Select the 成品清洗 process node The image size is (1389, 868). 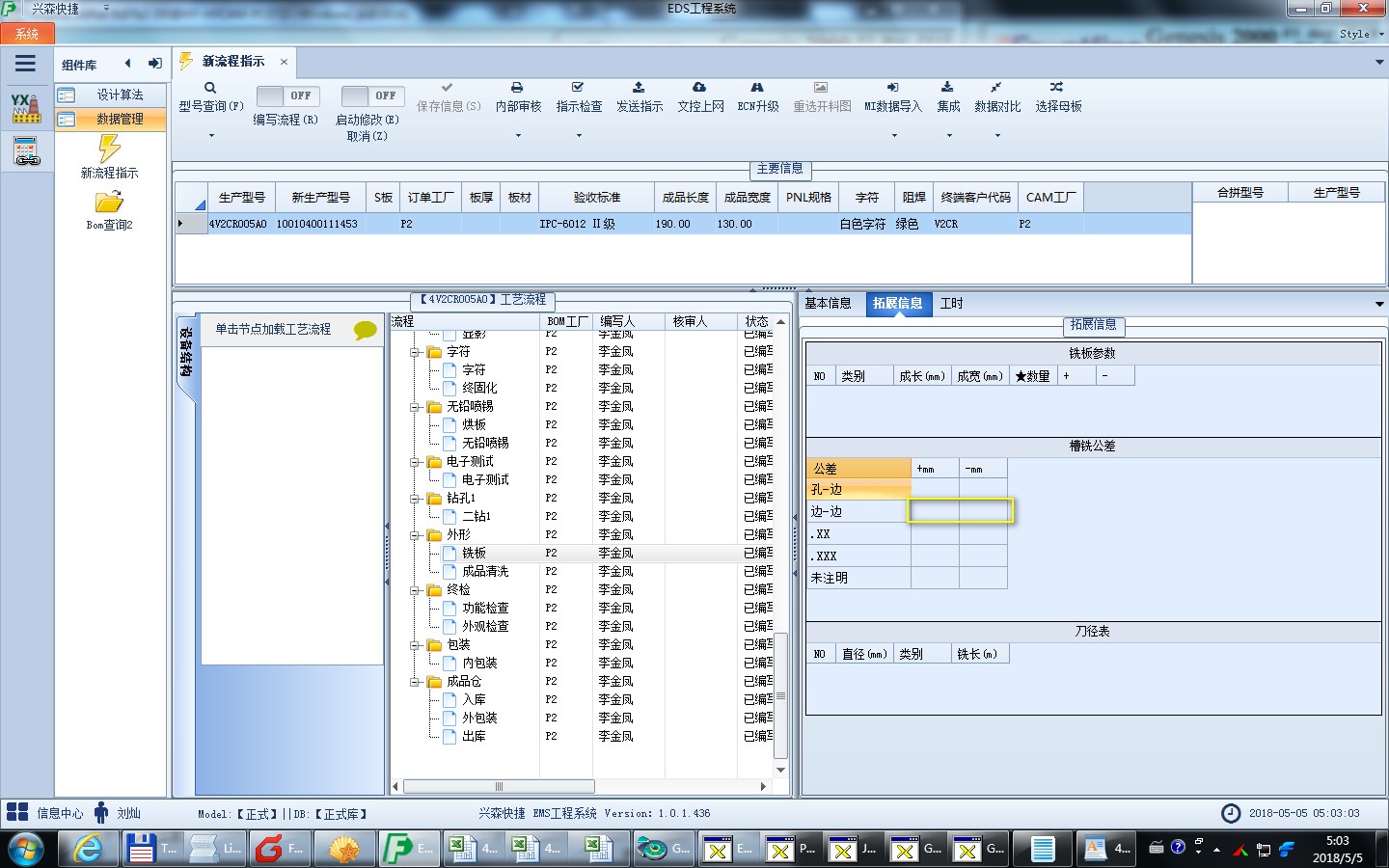click(485, 572)
